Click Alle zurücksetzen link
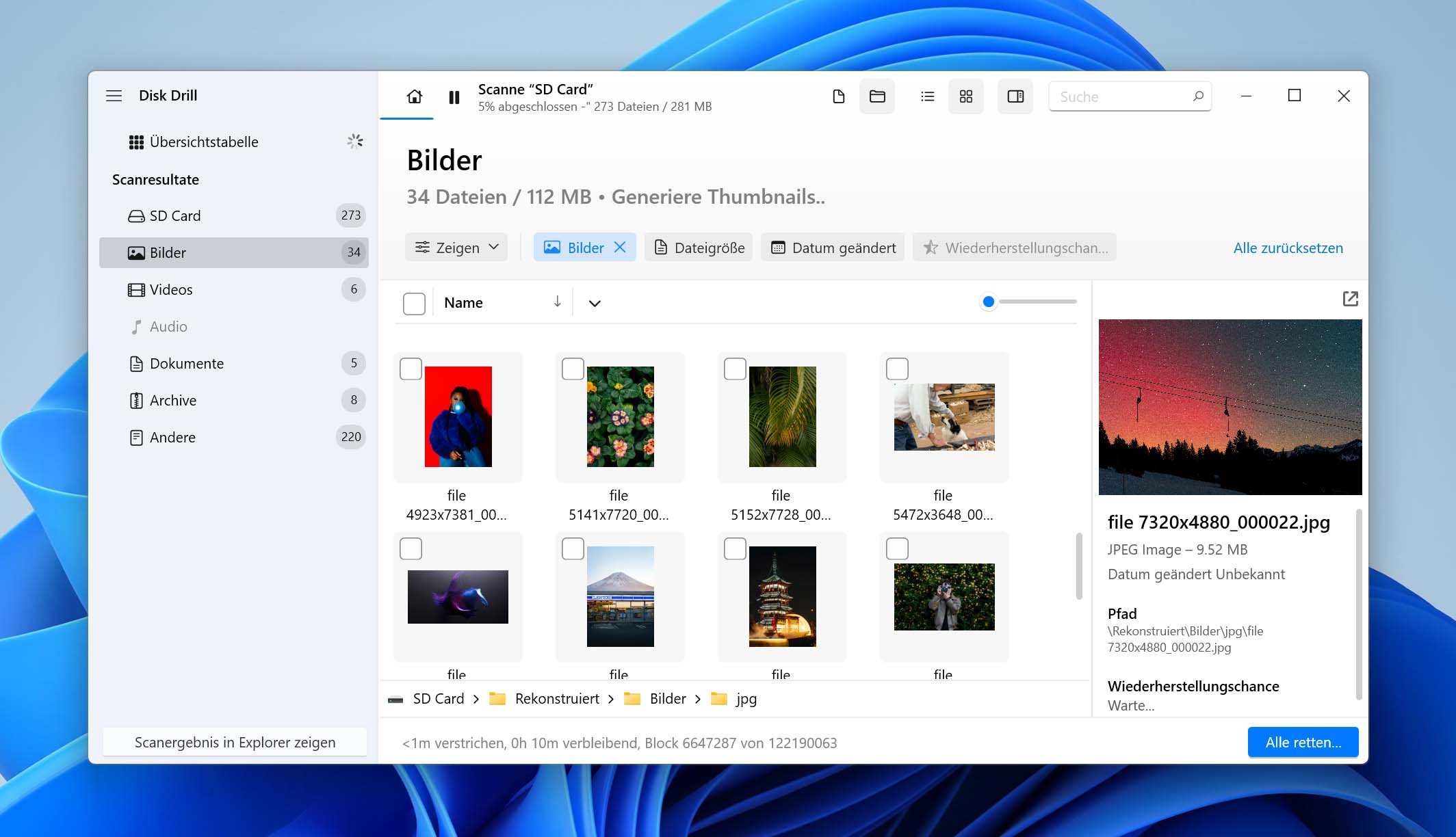This screenshot has height=837, width=1456. coord(1288,248)
